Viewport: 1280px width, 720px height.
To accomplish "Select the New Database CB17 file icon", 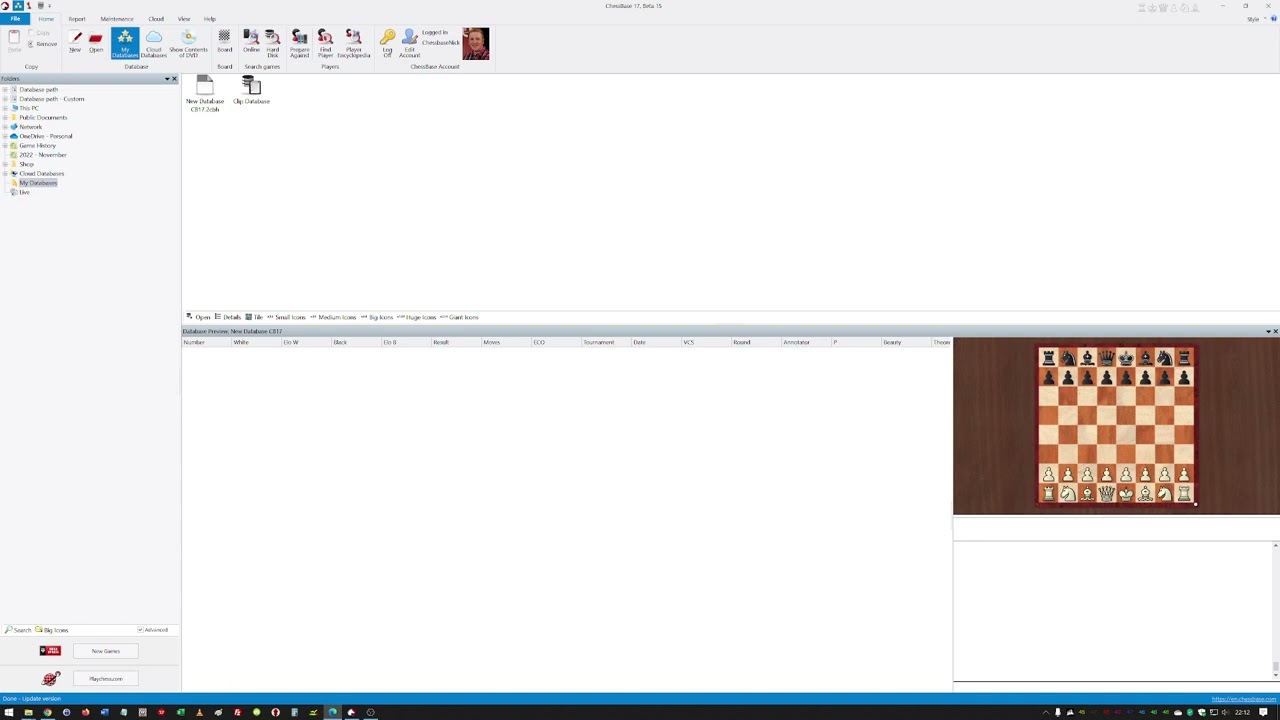I will click(205, 94).
